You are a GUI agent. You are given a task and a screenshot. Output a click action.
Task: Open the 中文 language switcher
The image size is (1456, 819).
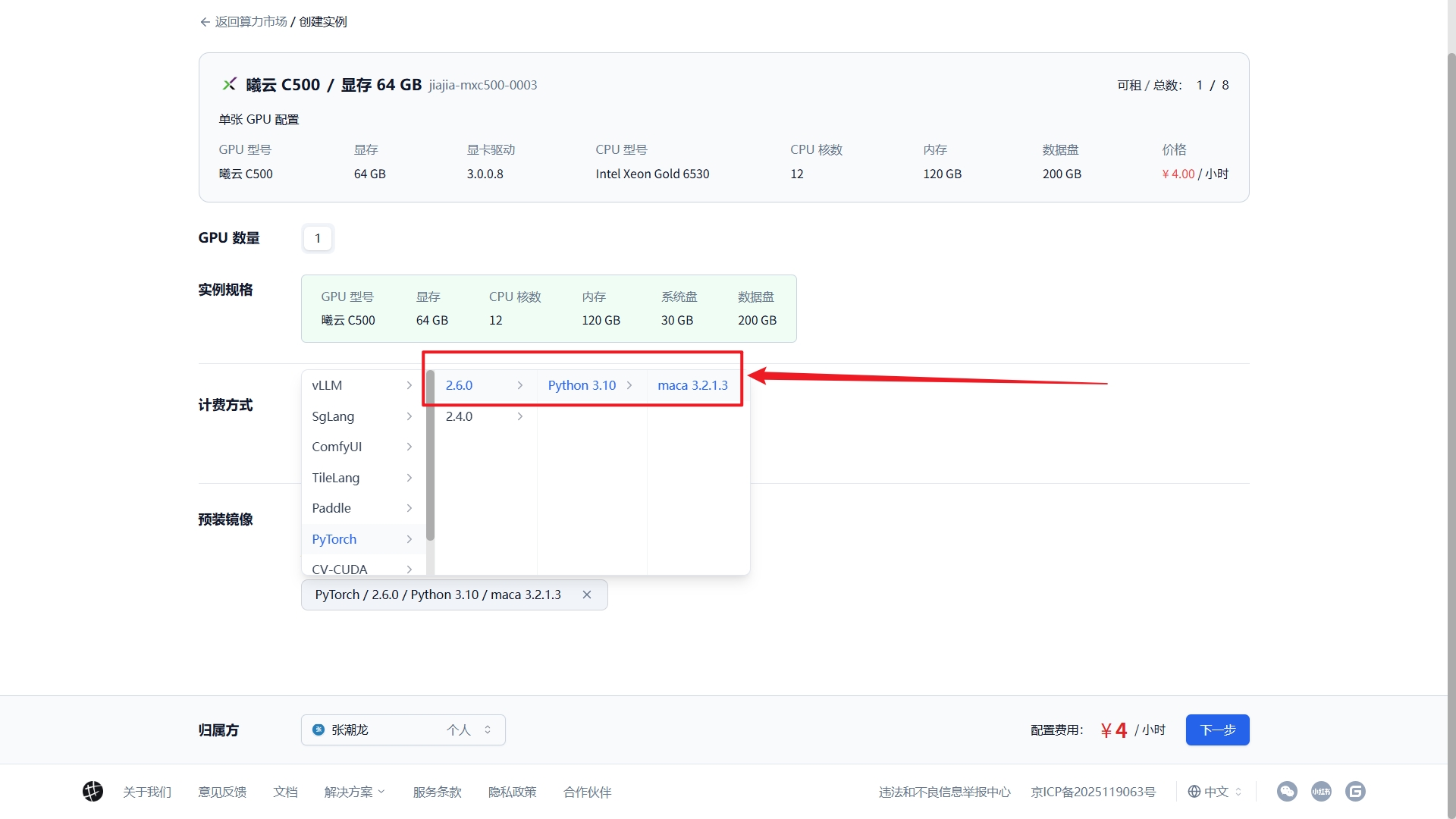(x=1215, y=792)
